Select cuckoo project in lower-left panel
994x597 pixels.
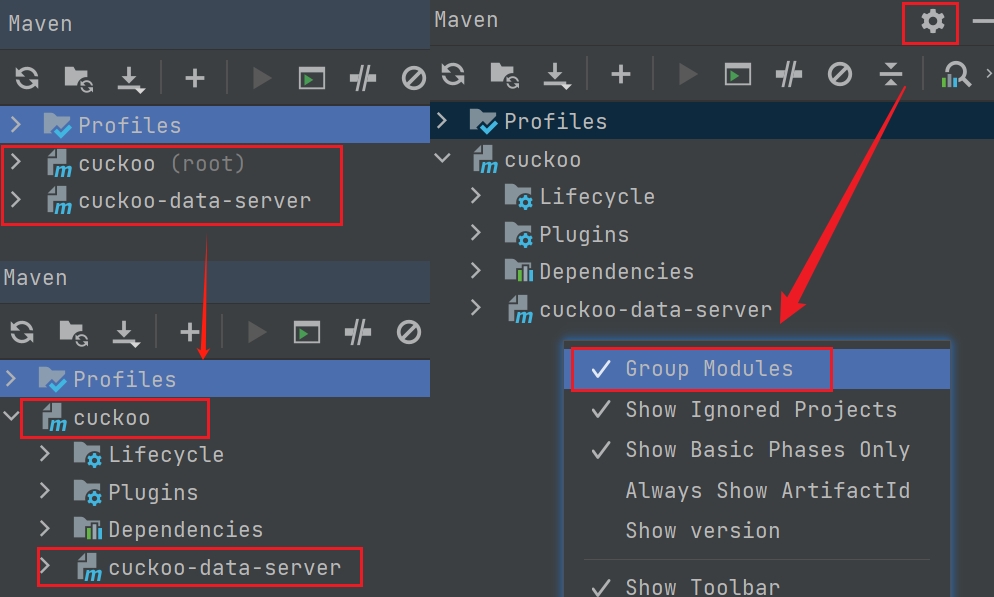coord(112,418)
